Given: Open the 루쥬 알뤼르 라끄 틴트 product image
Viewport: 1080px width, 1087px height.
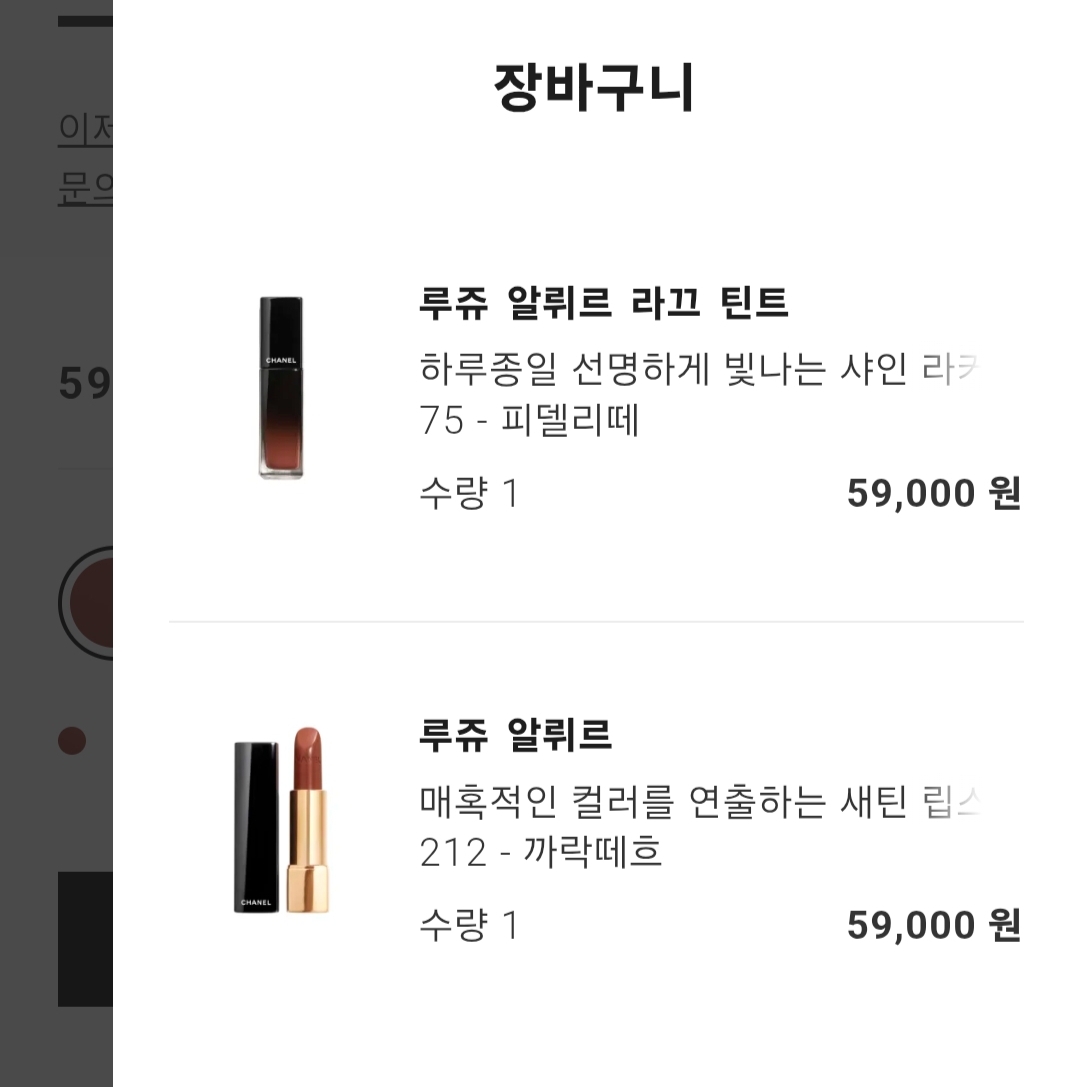Looking at the screenshot, I should (281, 388).
